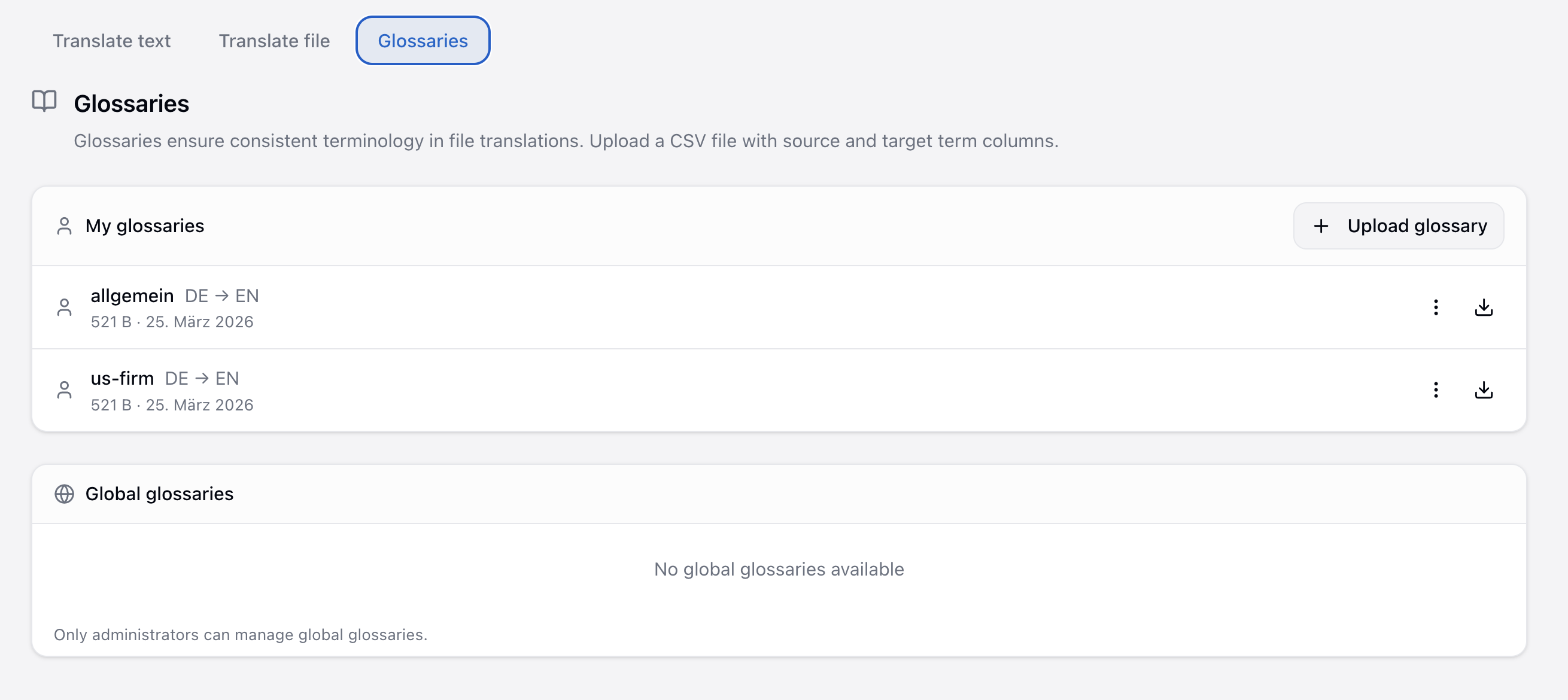
Task: Open the options menu for us-firm glossary
Action: point(1436,390)
